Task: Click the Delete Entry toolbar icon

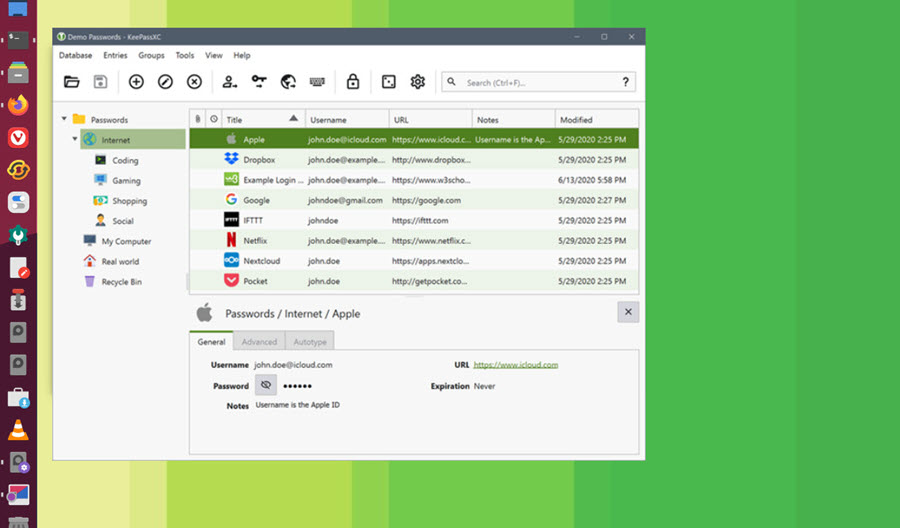Action: 195,82
